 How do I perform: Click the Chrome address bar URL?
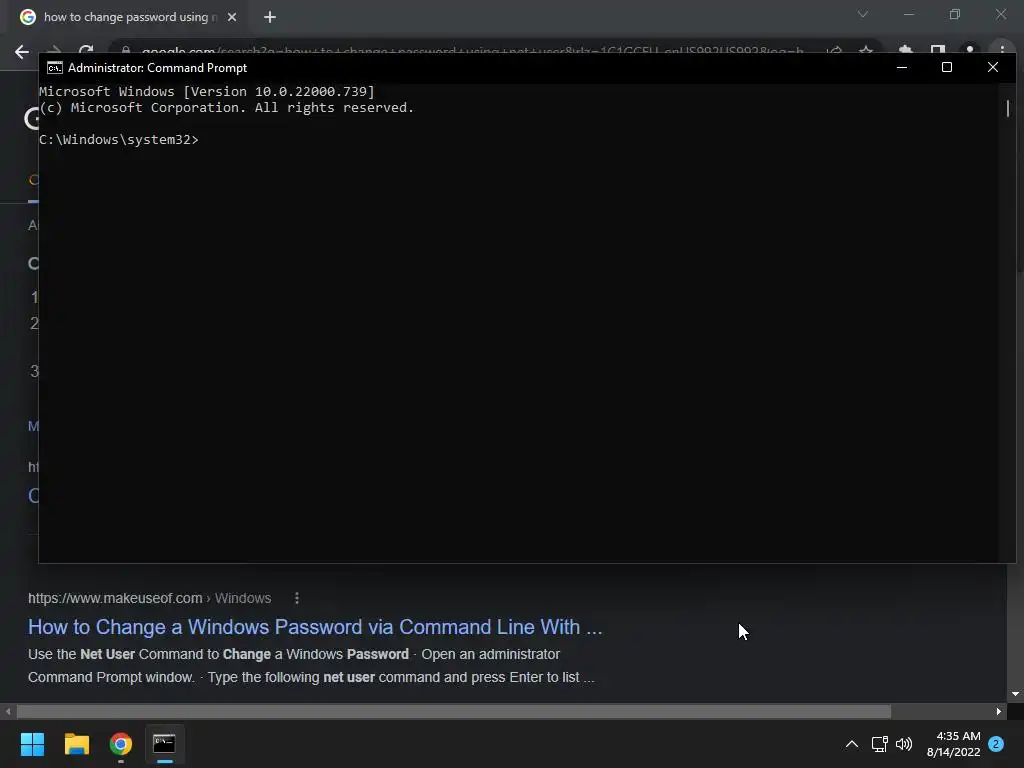click(472, 51)
